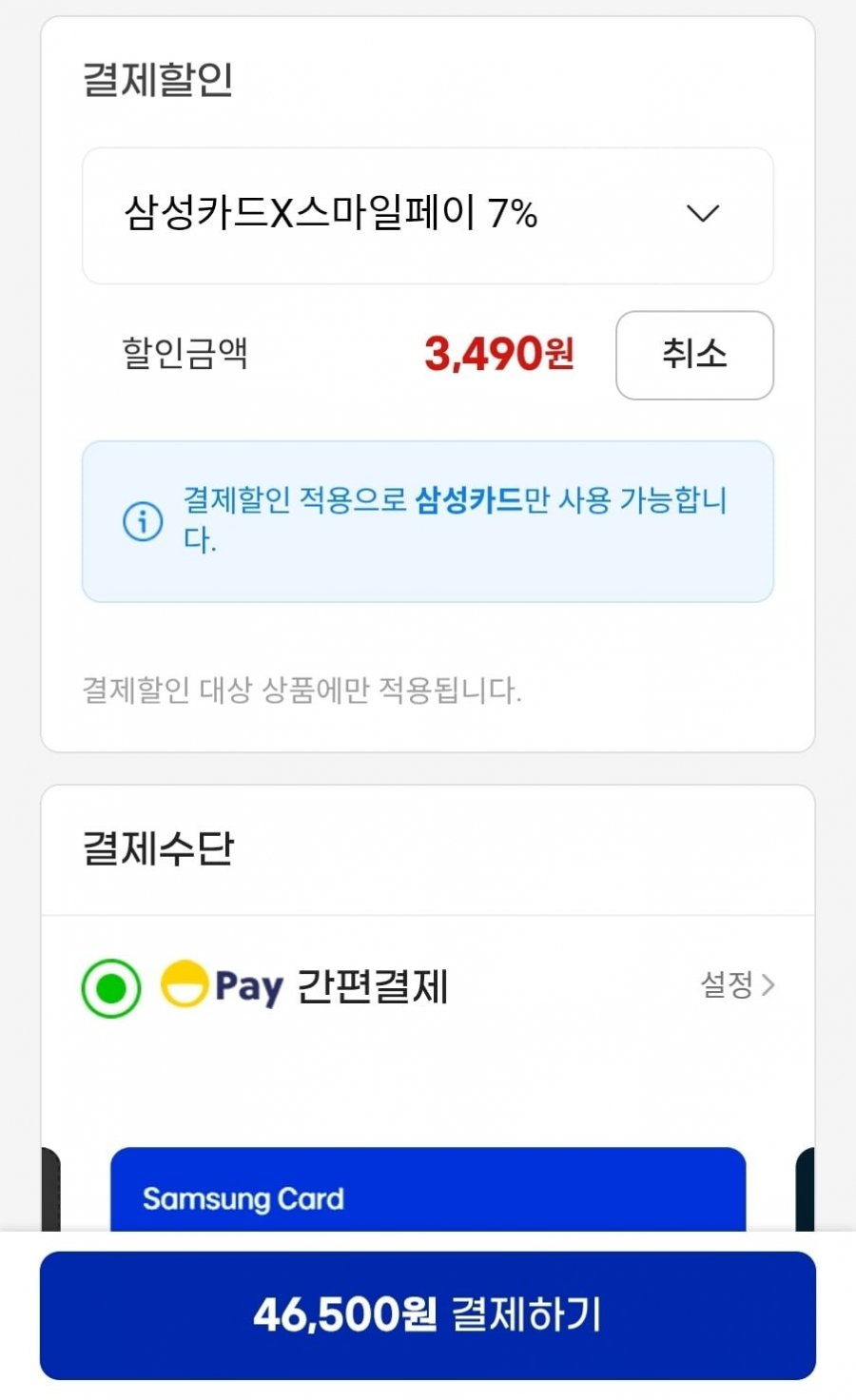Image resolution: width=856 pixels, height=1400 pixels.
Task: Click the 결제수단 section heading
Action: click(x=159, y=848)
